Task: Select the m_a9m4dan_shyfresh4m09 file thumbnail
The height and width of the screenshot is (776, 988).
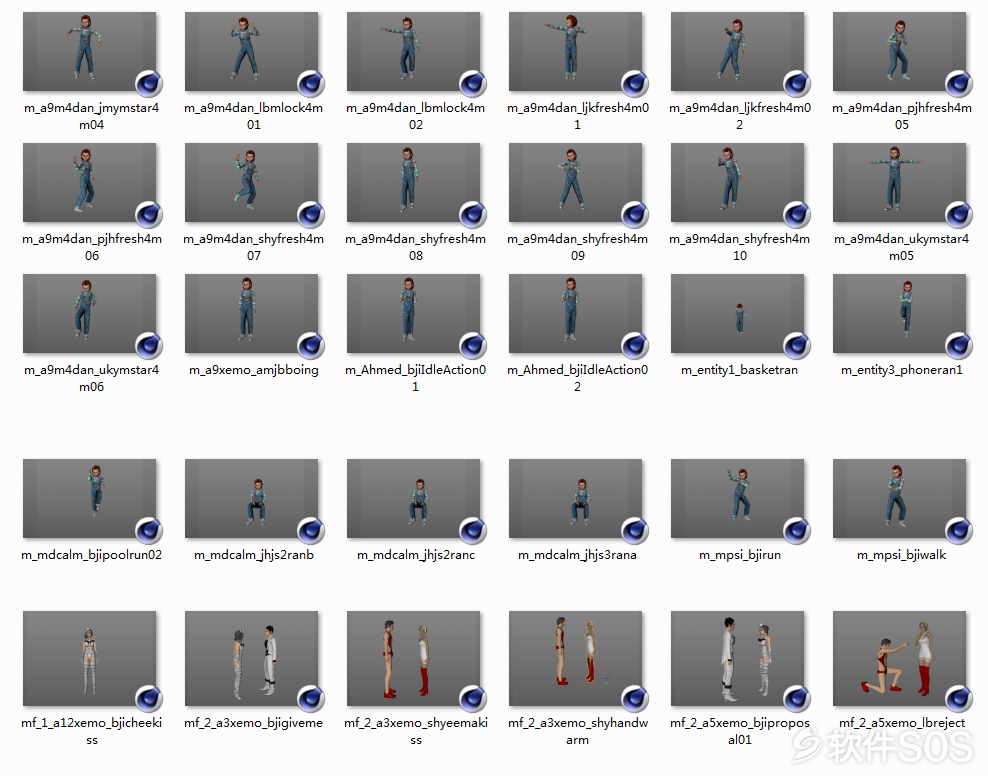Action: click(x=575, y=182)
